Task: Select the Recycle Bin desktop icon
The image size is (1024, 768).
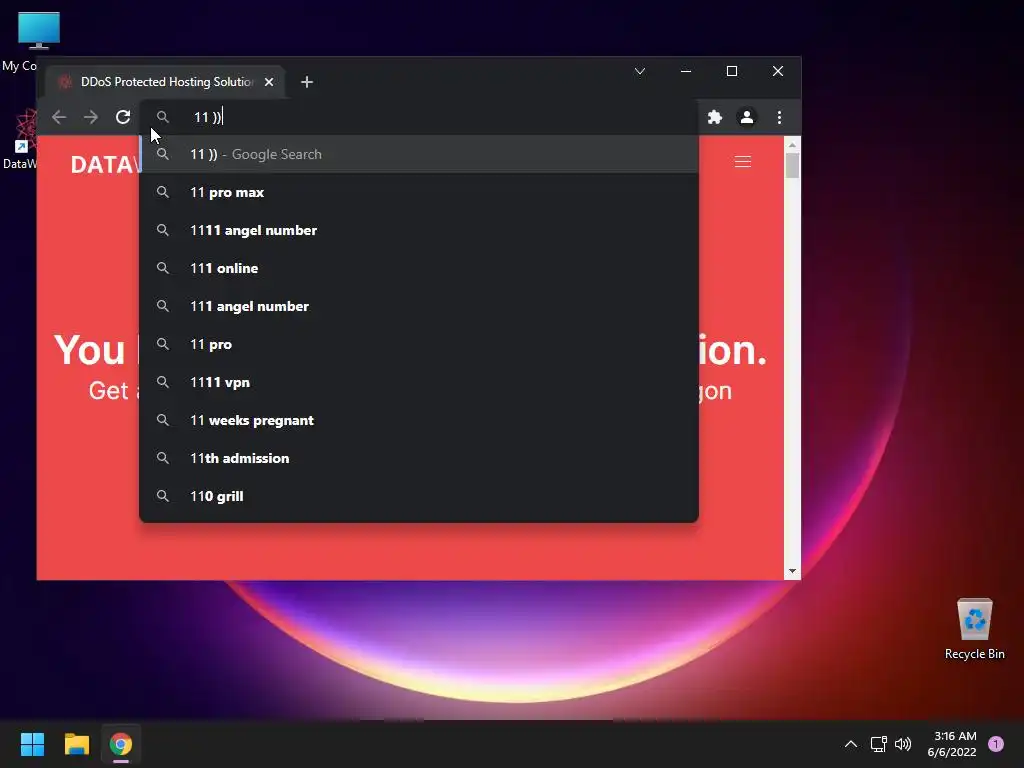Action: point(974,629)
